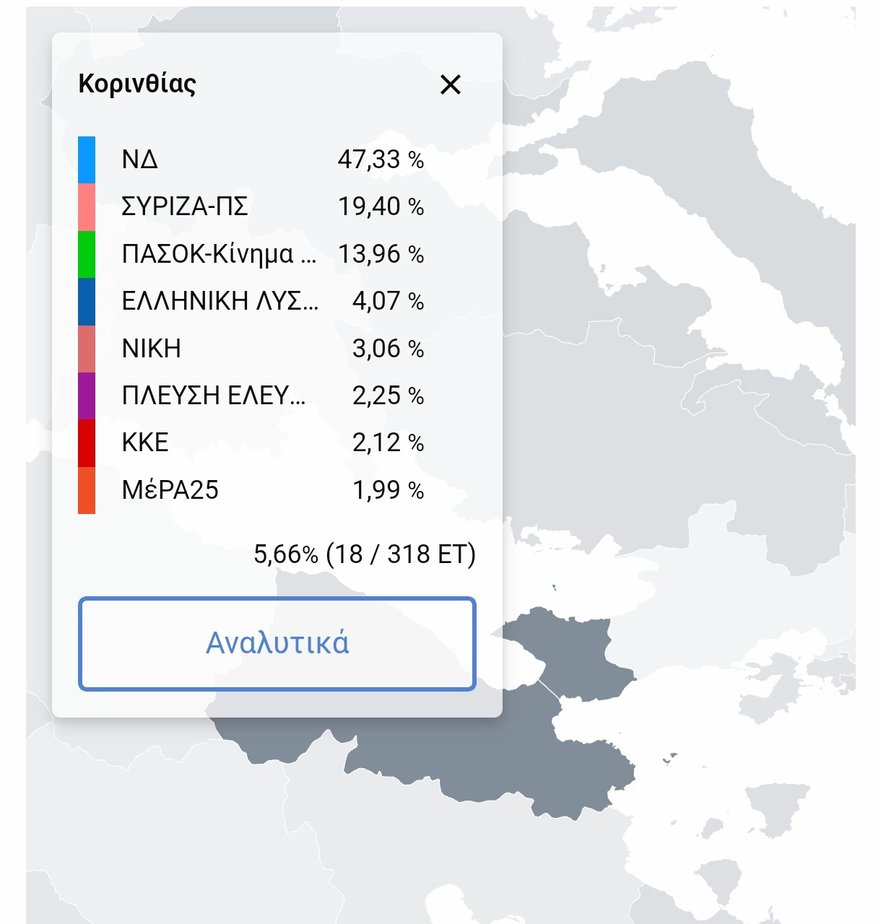Image resolution: width=881 pixels, height=924 pixels.
Task: Click the red ΚΚΕ color bar
Action: pos(87,443)
